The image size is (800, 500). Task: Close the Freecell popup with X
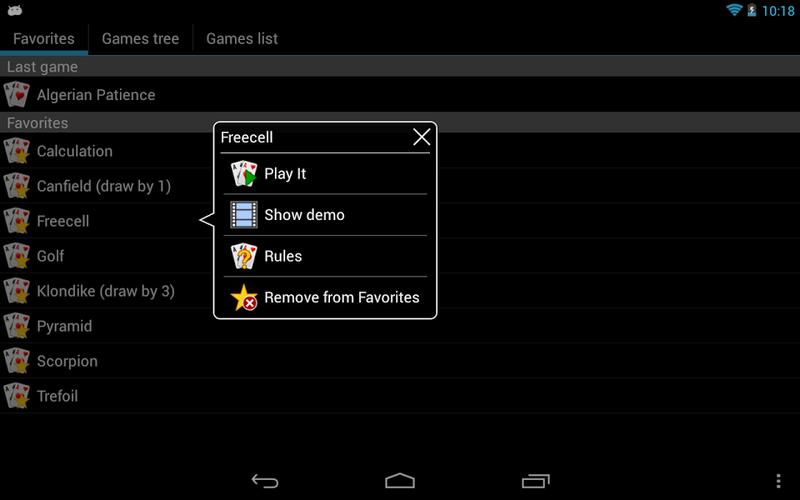click(x=421, y=137)
